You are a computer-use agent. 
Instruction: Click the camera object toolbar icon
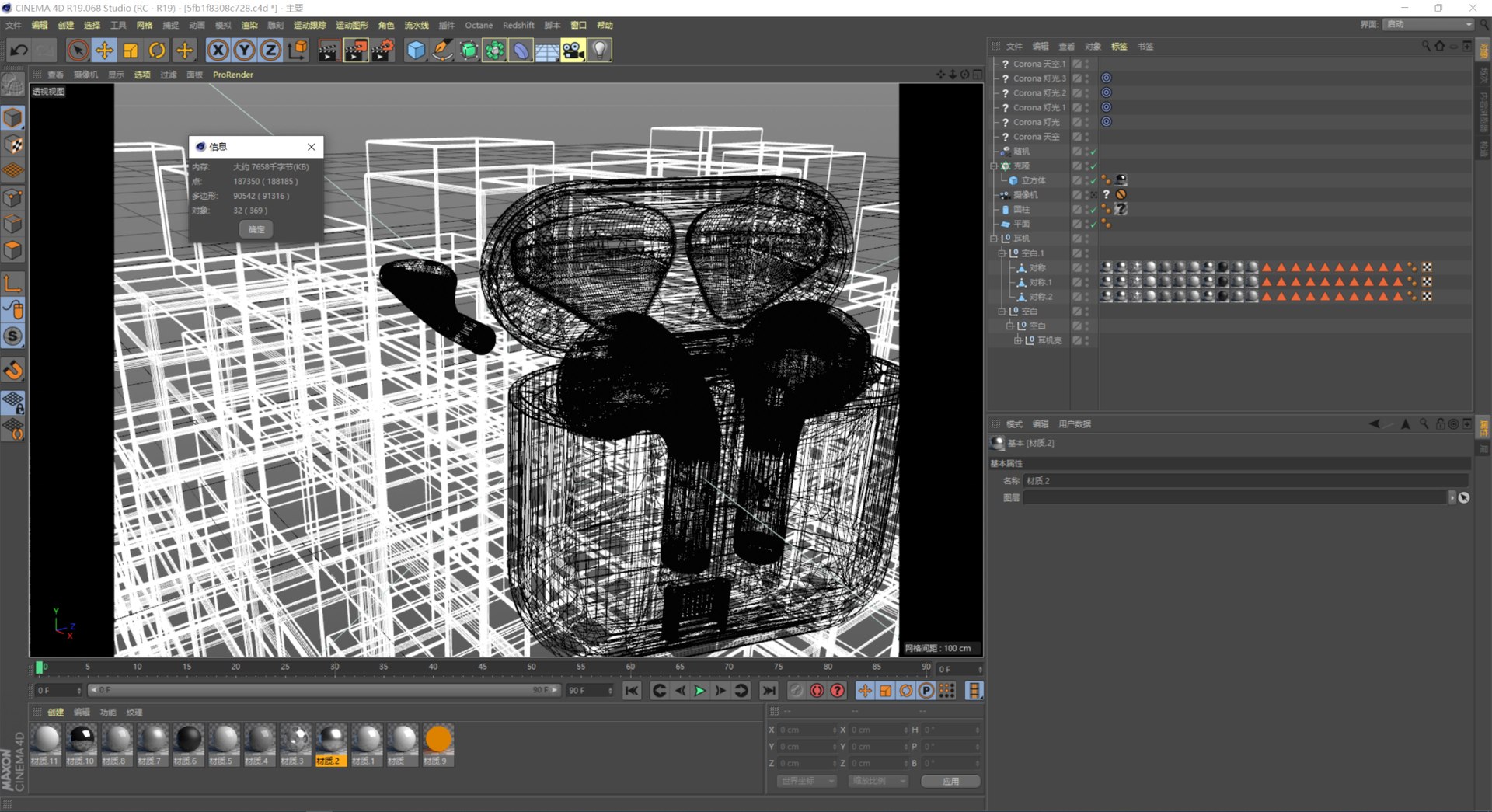[573, 51]
